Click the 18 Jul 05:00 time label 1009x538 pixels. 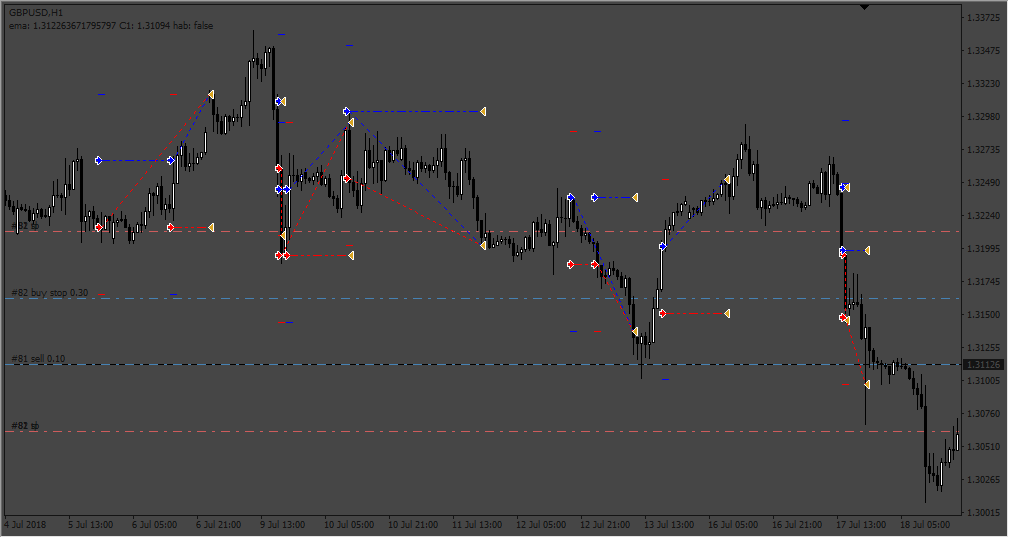click(925, 524)
